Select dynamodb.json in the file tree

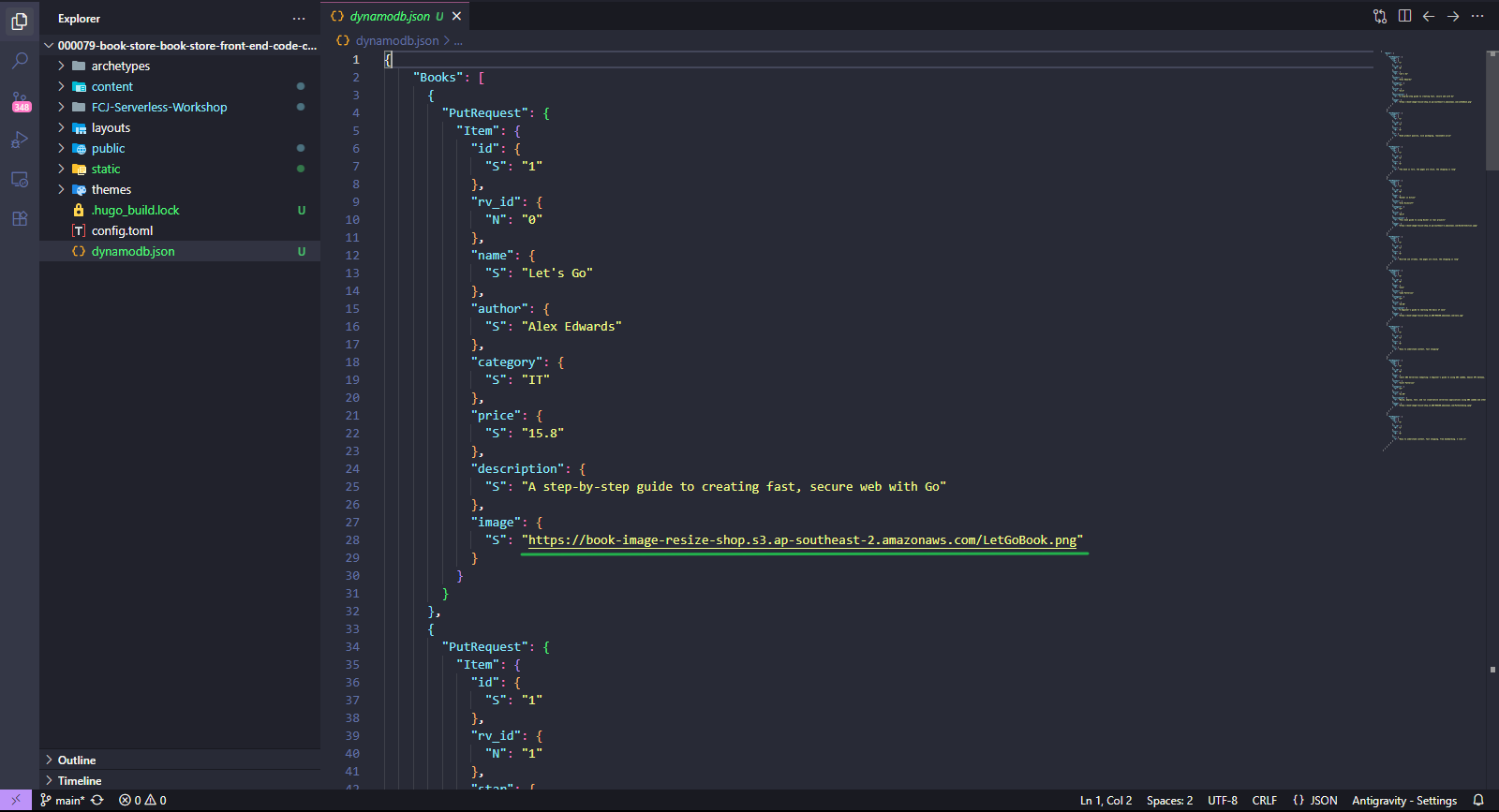point(180,251)
